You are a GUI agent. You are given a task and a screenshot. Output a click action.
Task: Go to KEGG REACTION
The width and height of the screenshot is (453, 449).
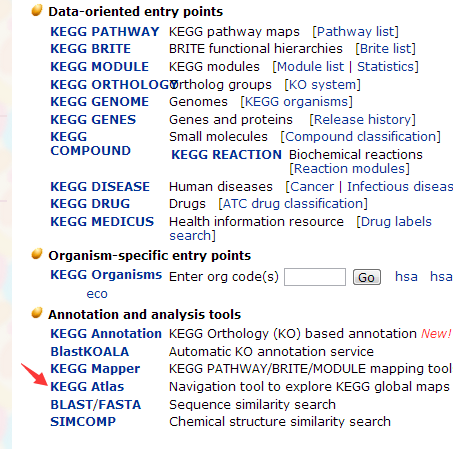point(226,155)
